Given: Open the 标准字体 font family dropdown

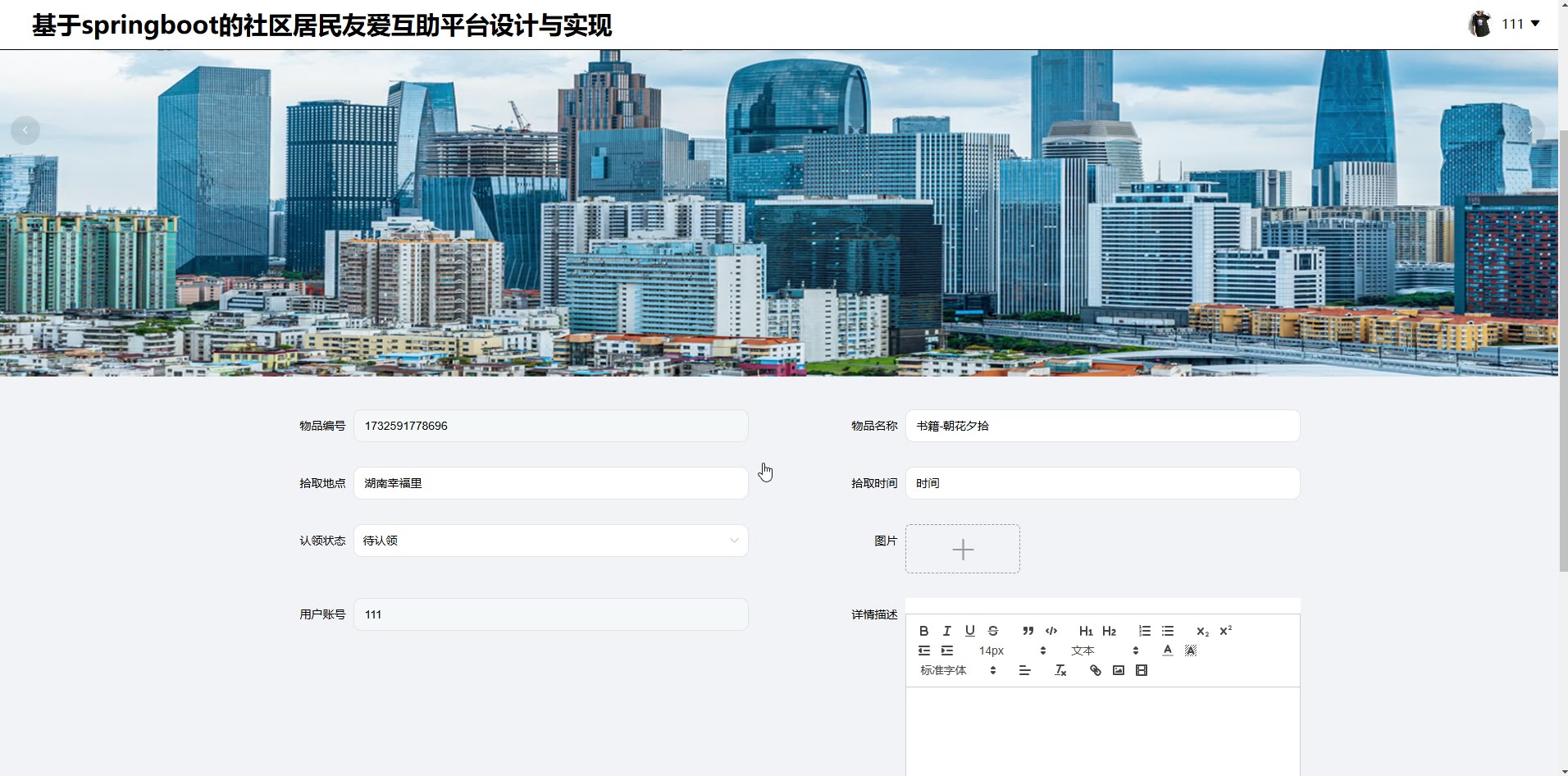Looking at the screenshot, I should (x=958, y=670).
